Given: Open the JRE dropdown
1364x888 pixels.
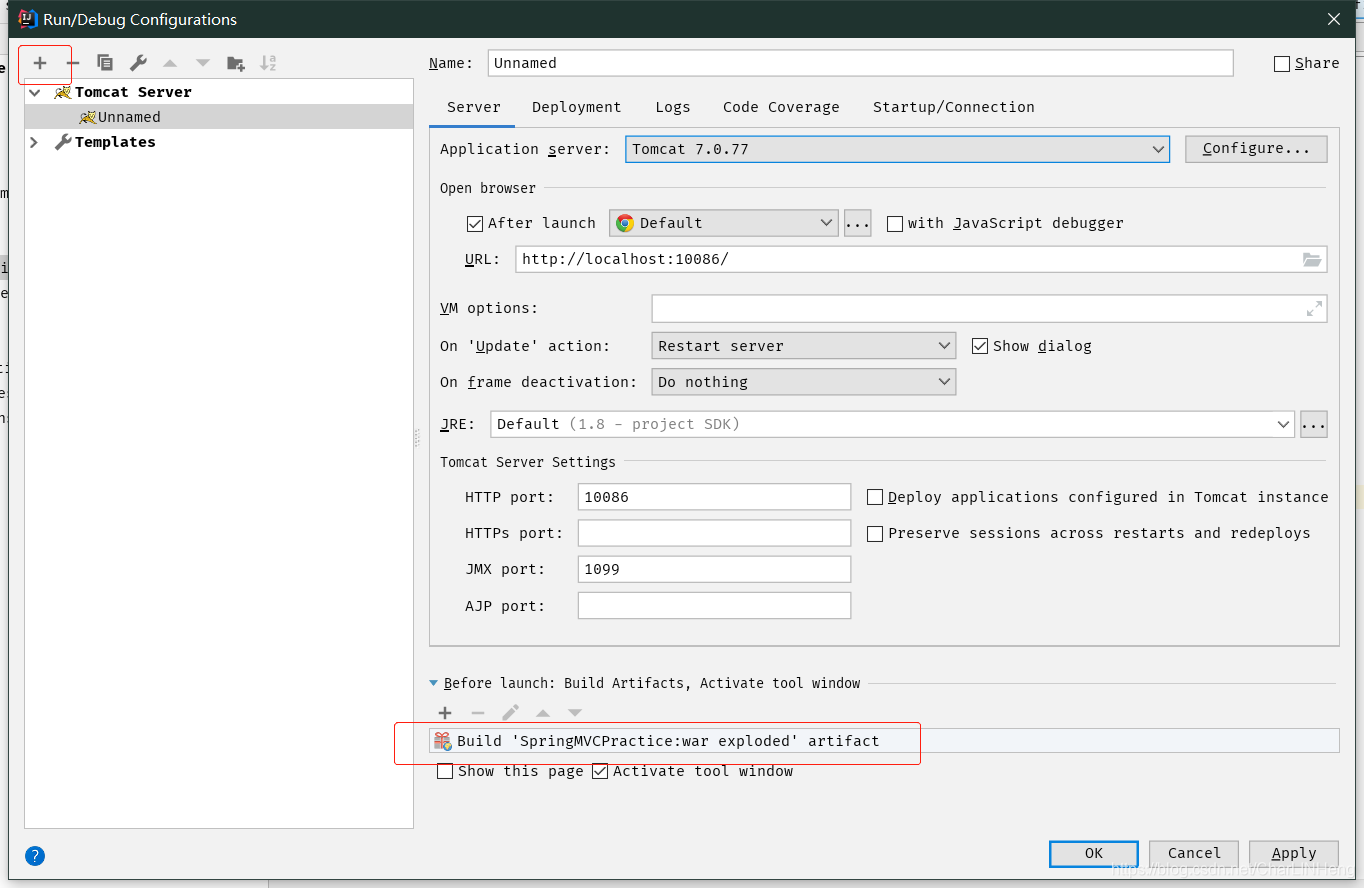Looking at the screenshot, I should pos(893,424).
